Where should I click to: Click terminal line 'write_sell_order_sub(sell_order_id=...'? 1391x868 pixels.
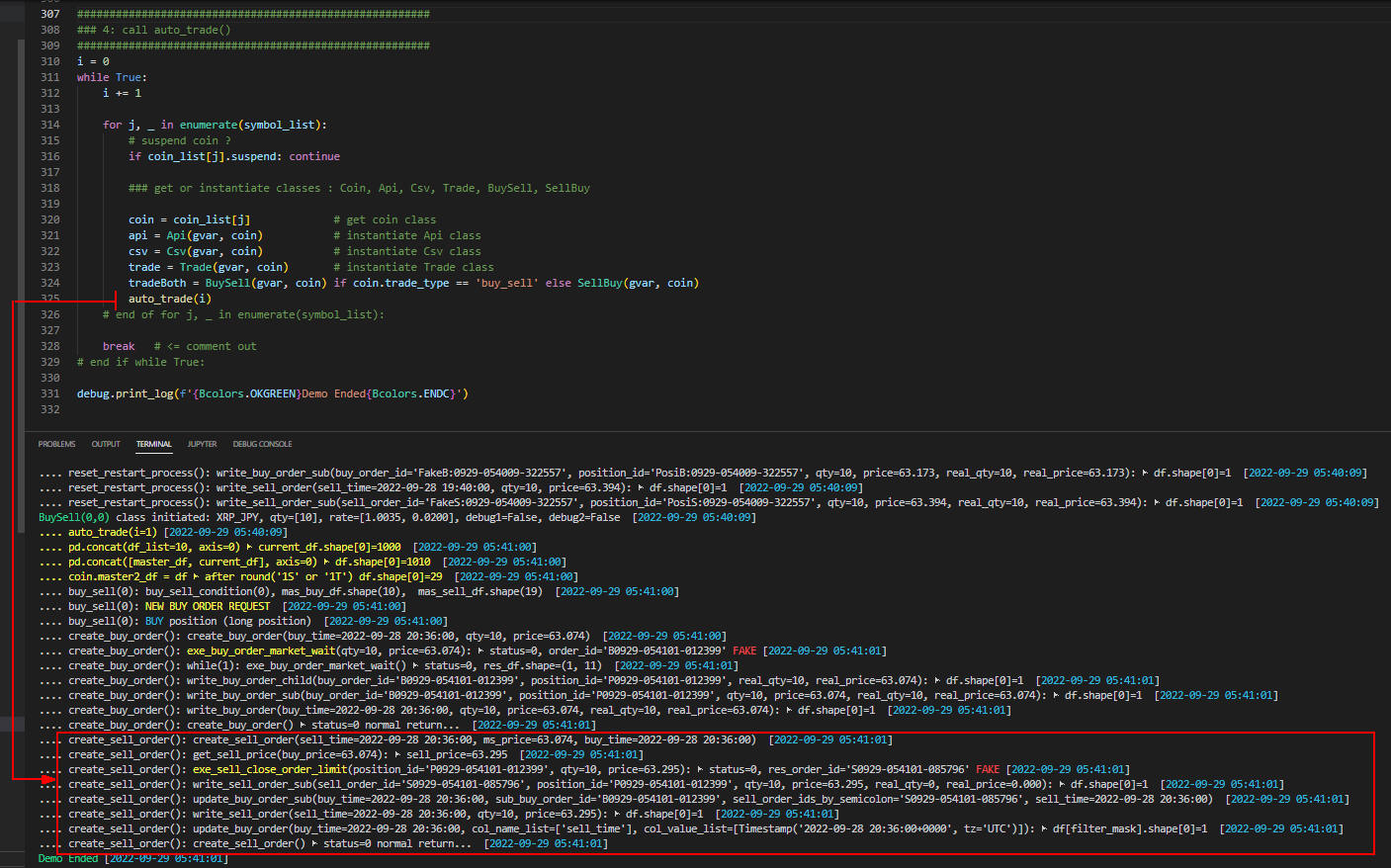661,784
